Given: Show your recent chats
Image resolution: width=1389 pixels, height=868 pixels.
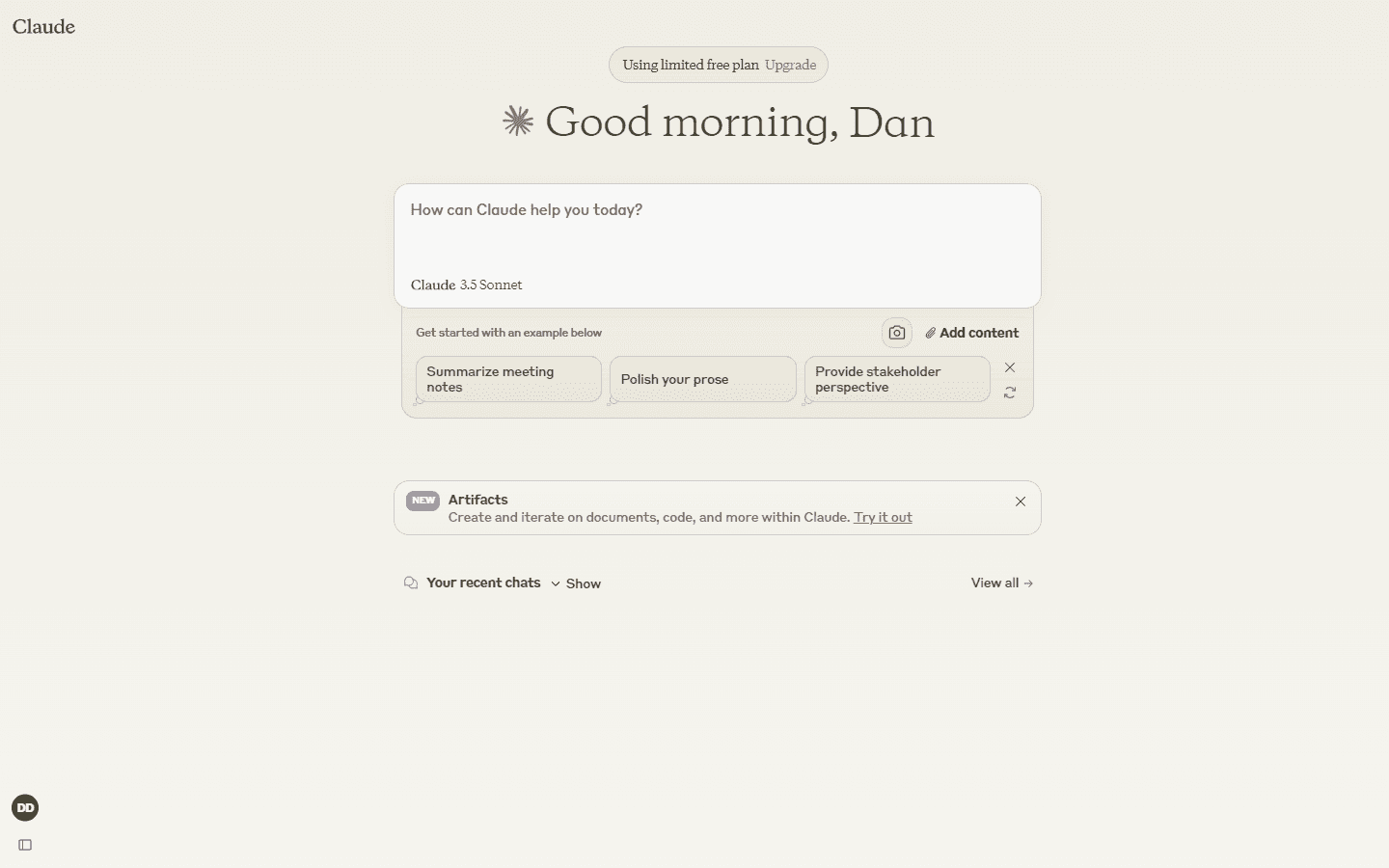Looking at the screenshot, I should tap(576, 583).
